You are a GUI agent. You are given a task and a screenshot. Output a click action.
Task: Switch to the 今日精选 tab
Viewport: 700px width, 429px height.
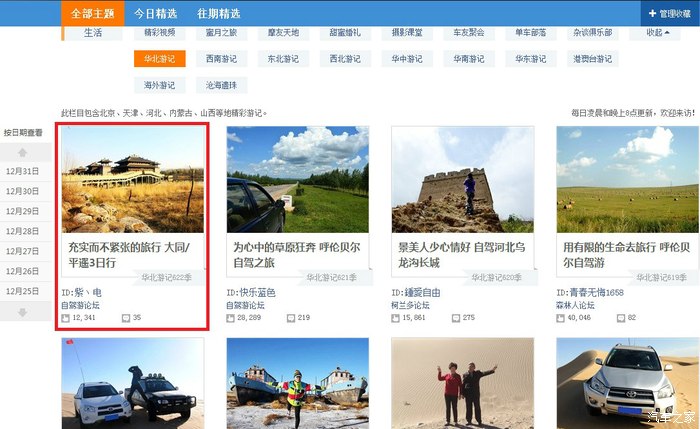click(x=155, y=13)
